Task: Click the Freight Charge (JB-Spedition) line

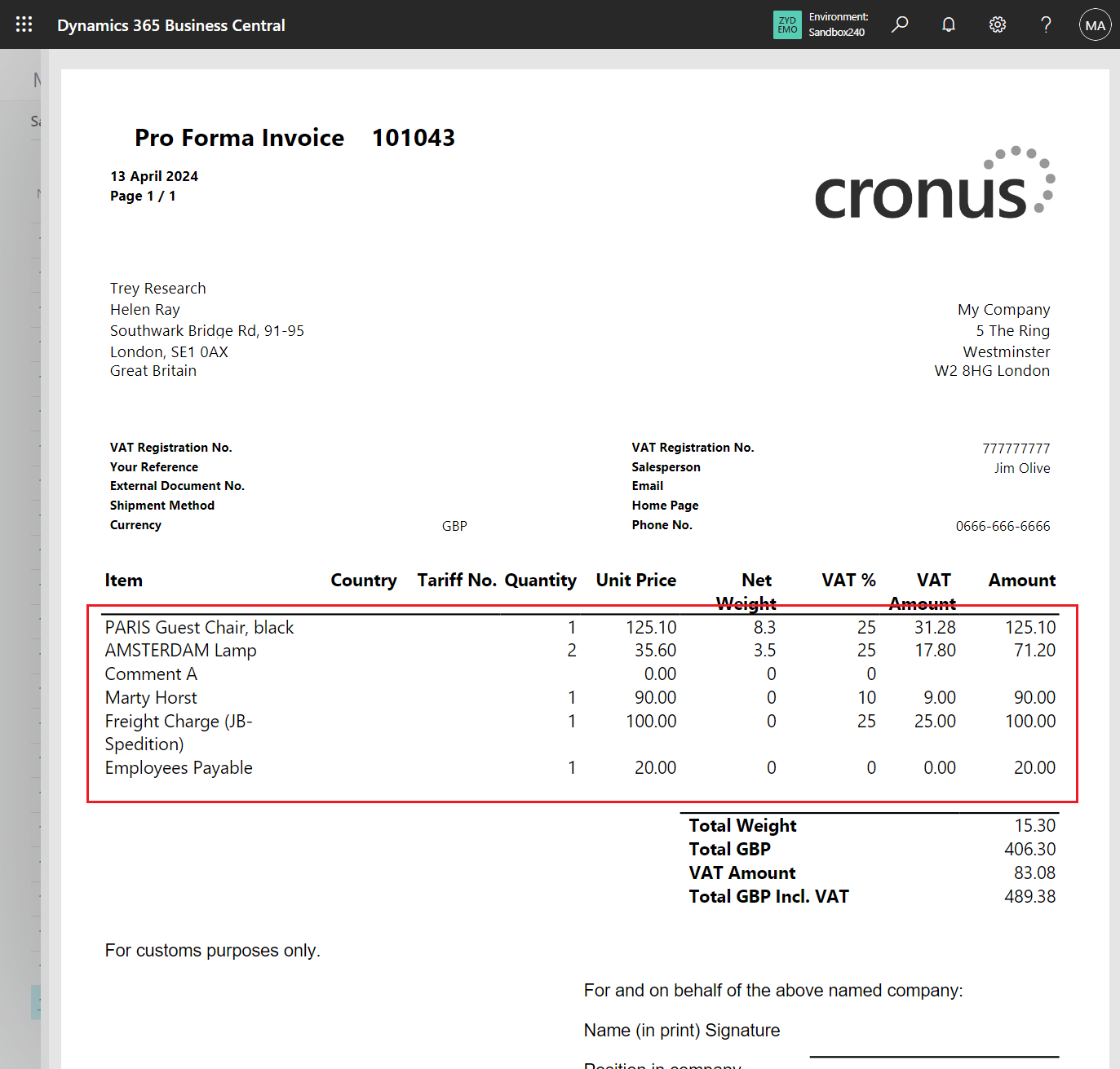Action: pyautogui.click(x=178, y=721)
